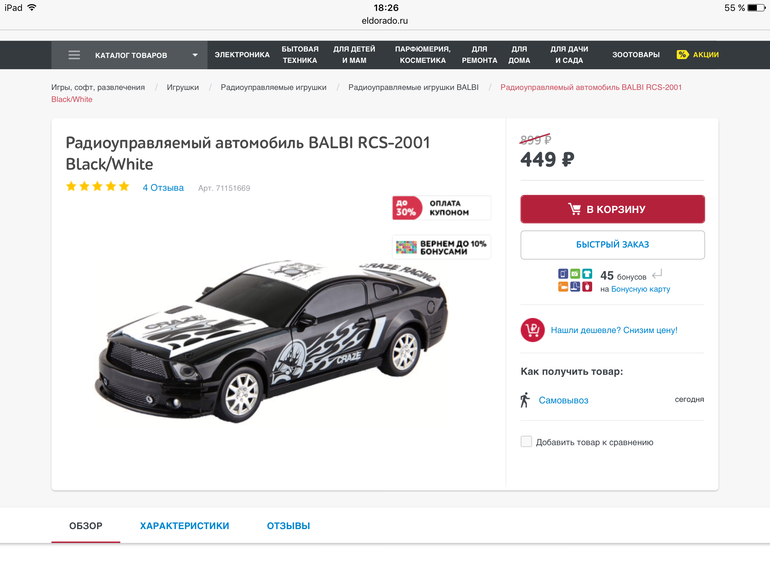Add the item with В корзину button
This screenshot has height=578, width=770.
pos(612,209)
